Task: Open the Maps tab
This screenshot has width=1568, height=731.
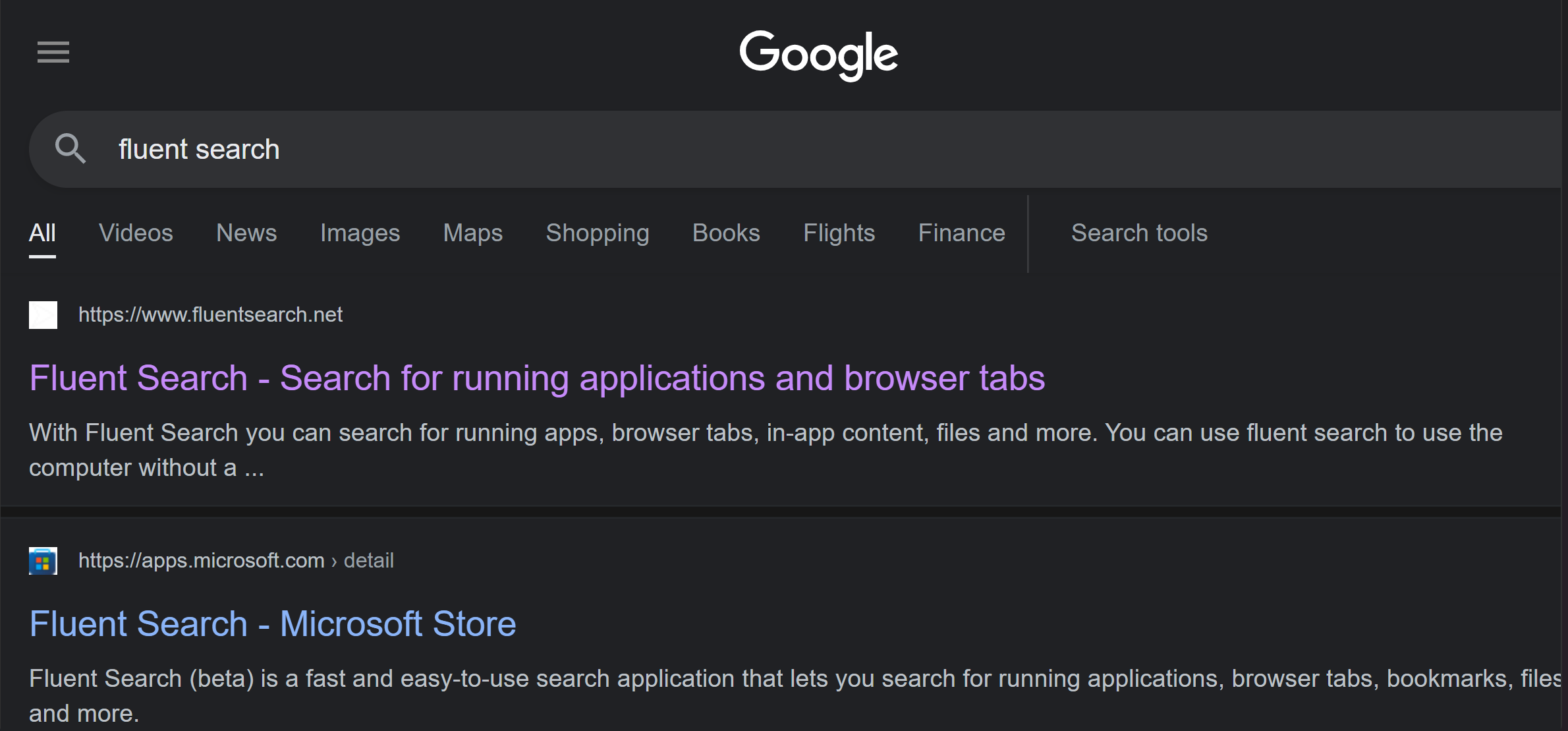Action: tap(472, 233)
